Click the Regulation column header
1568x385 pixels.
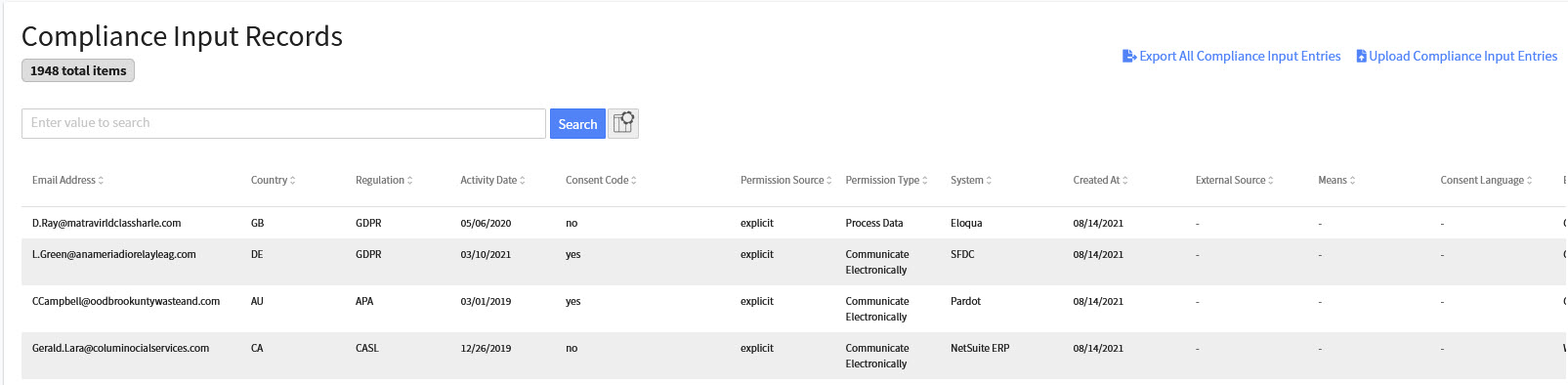tap(380, 181)
